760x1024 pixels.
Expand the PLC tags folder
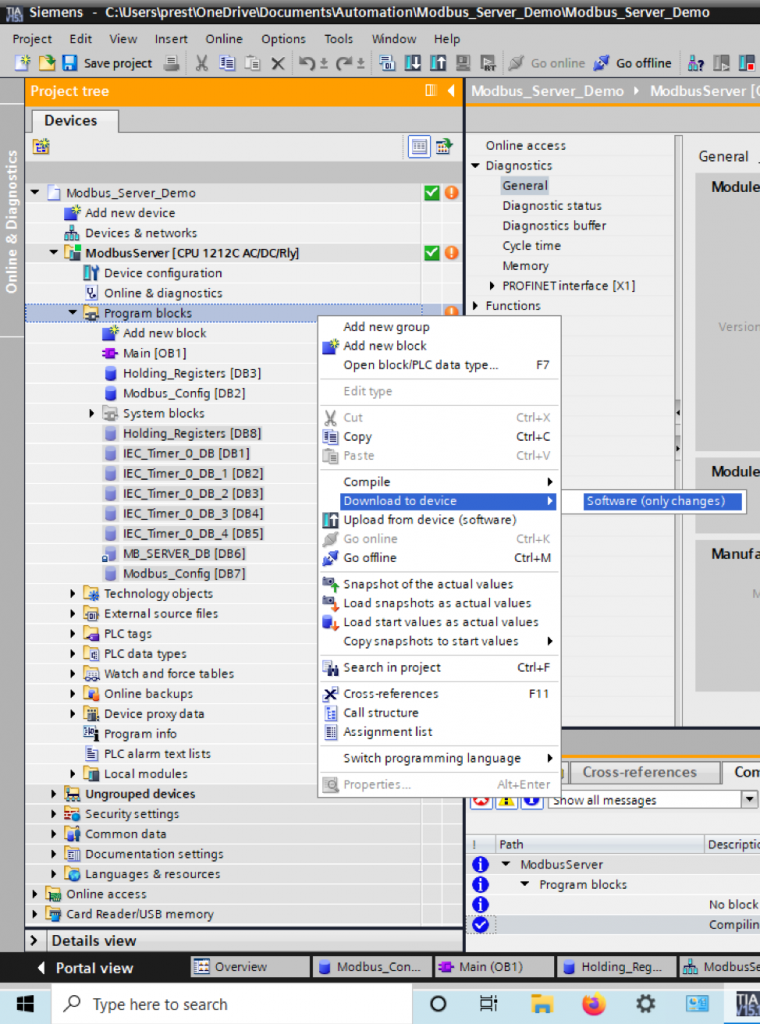[73, 633]
